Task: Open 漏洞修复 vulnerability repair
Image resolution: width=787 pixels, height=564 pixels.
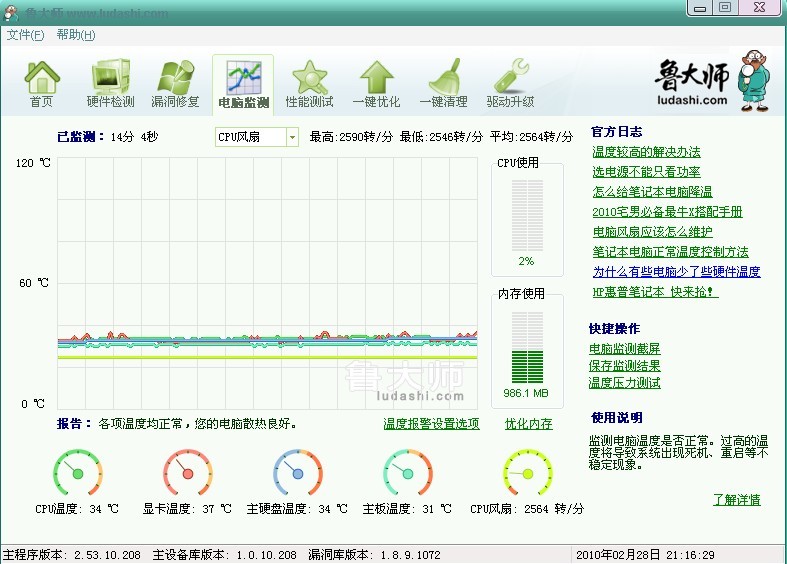Action: click(x=175, y=84)
